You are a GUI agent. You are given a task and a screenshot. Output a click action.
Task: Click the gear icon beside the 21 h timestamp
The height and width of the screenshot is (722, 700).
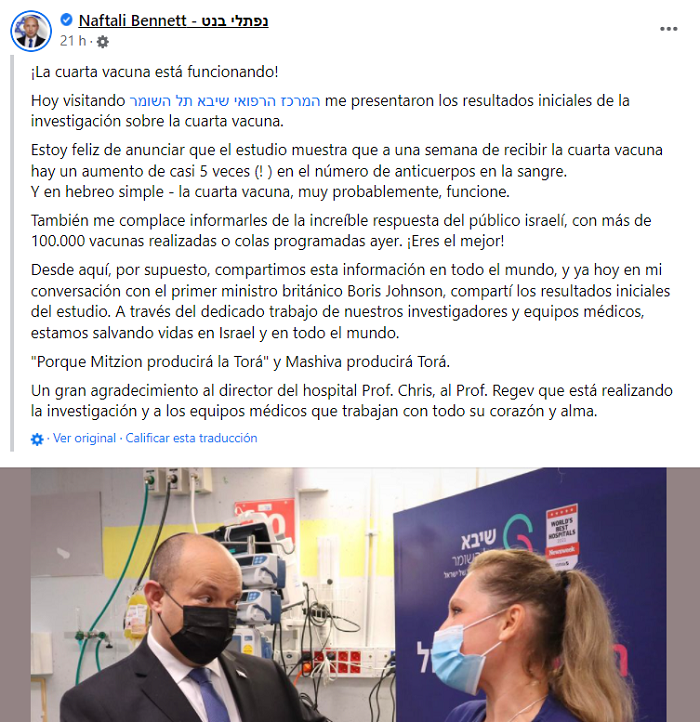(x=103, y=42)
